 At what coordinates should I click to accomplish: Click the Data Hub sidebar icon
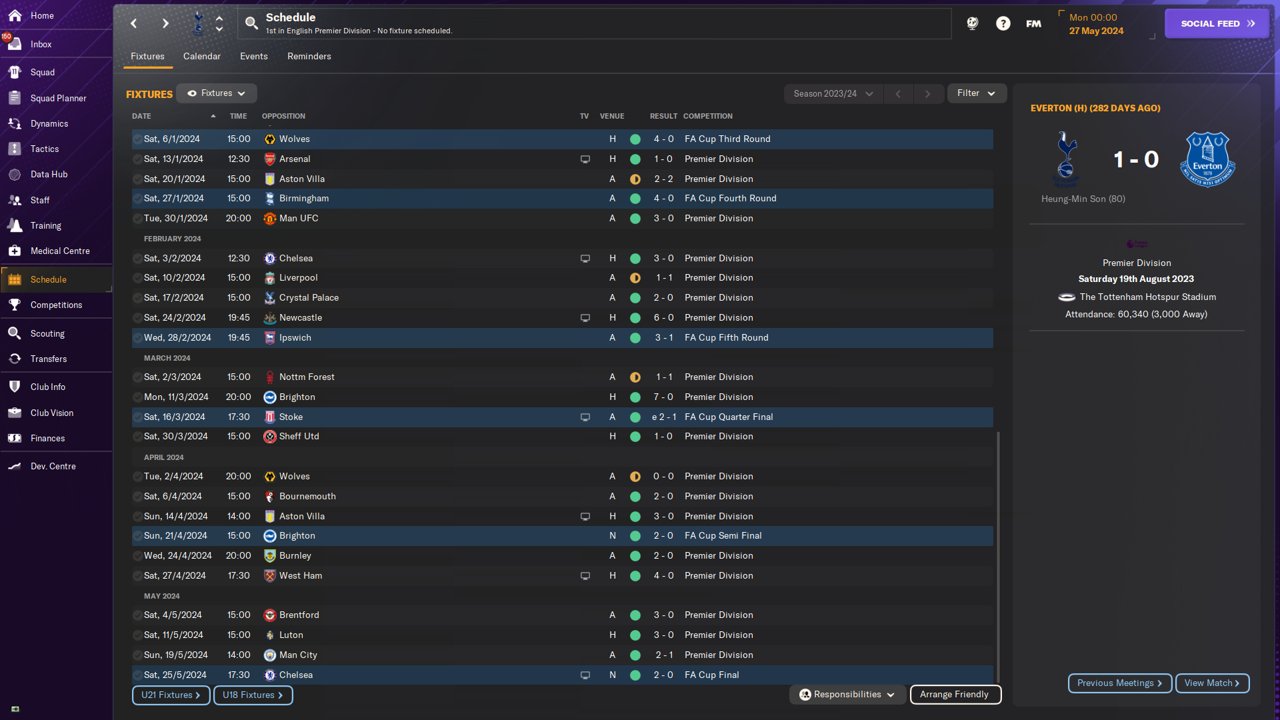coord(14,174)
